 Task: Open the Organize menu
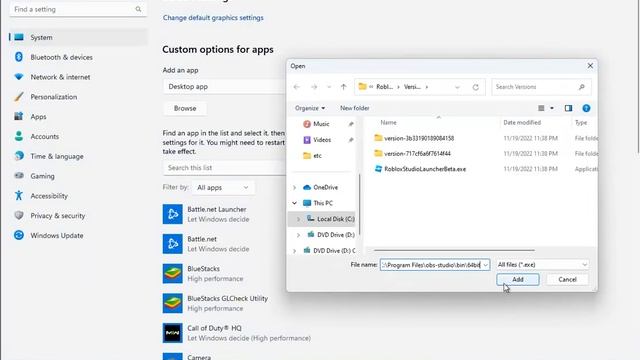point(310,108)
